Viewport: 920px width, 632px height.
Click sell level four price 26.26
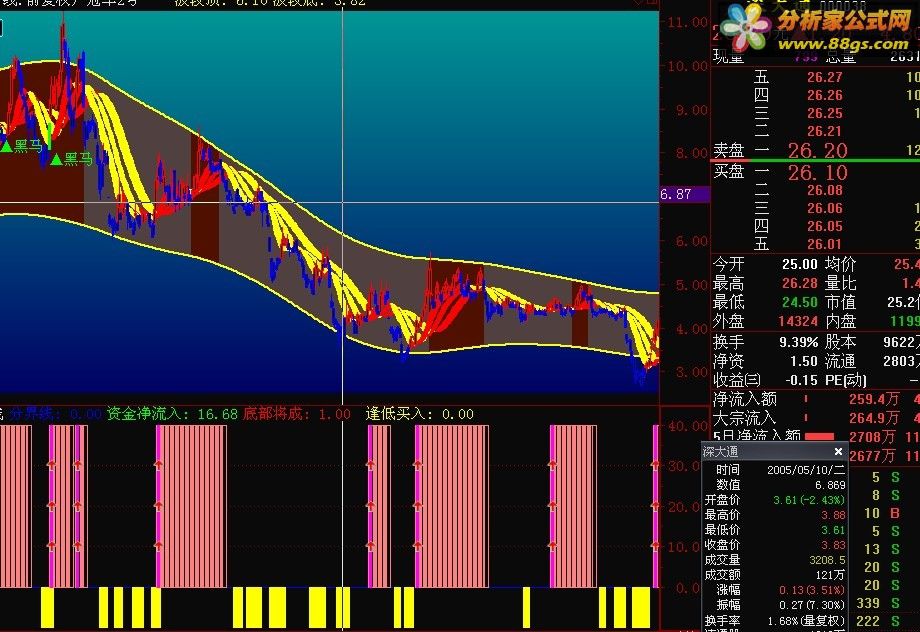point(824,95)
